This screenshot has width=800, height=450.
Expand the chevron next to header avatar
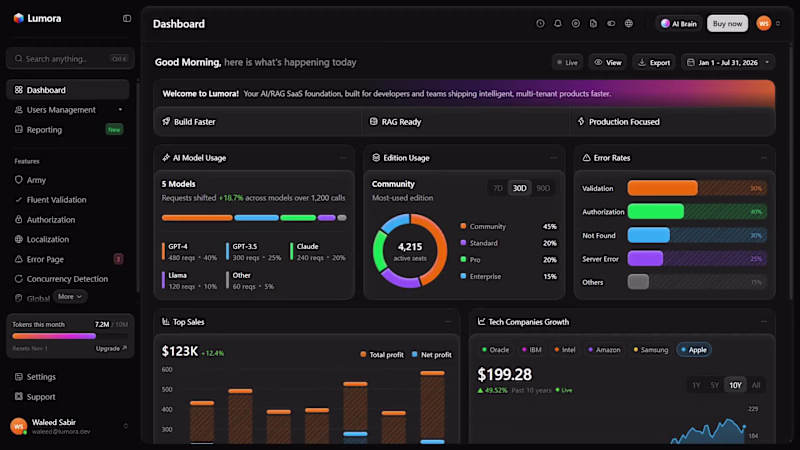(x=778, y=23)
